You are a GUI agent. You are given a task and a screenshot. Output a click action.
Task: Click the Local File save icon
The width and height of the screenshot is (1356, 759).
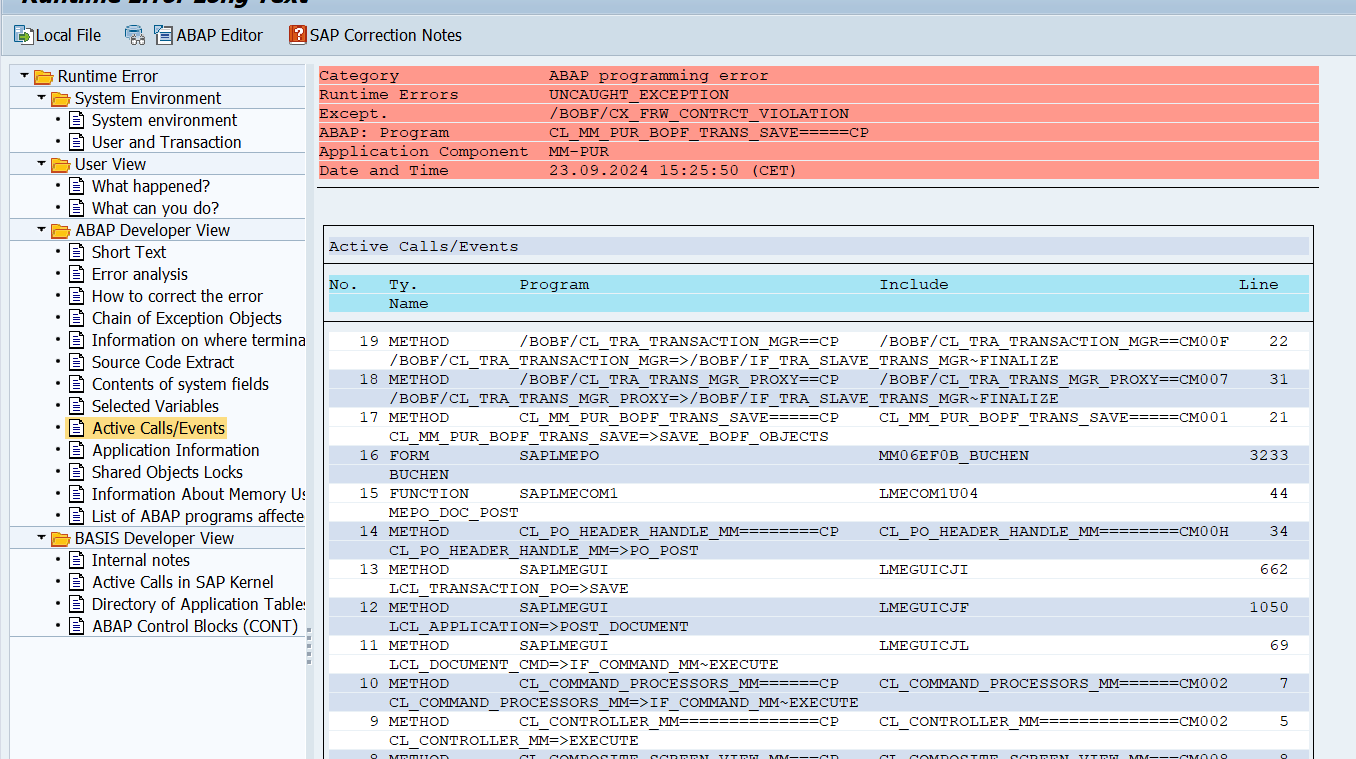(x=23, y=35)
